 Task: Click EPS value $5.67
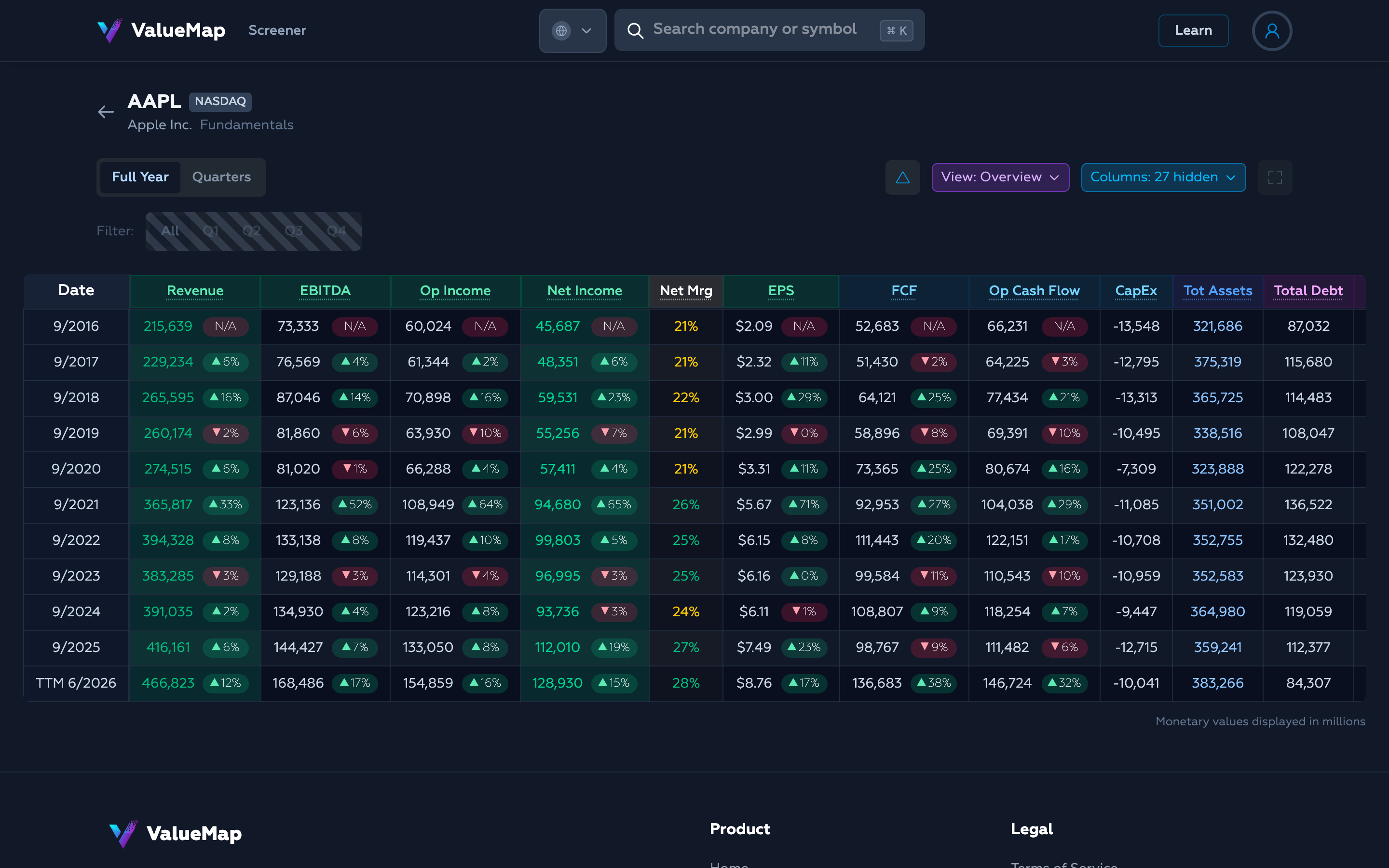754,504
